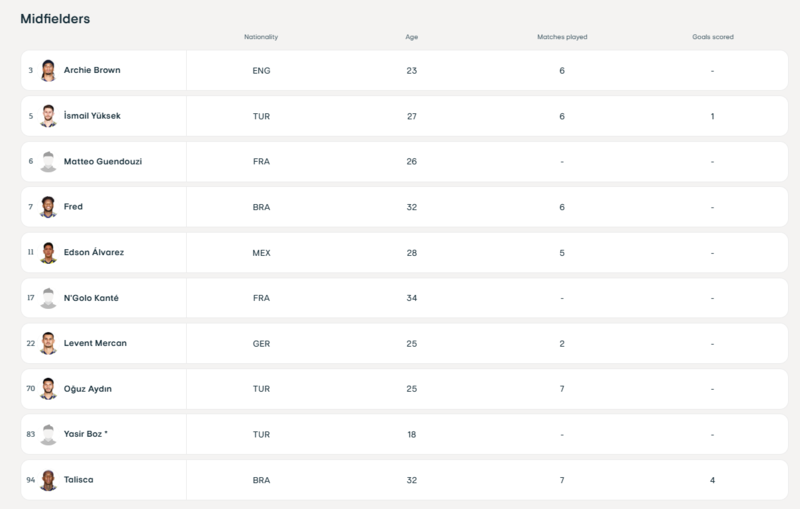The height and width of the screenshot is (509, 800).
Task: Click İsmail Yüksek's avatar image
Action: [48, 116]
